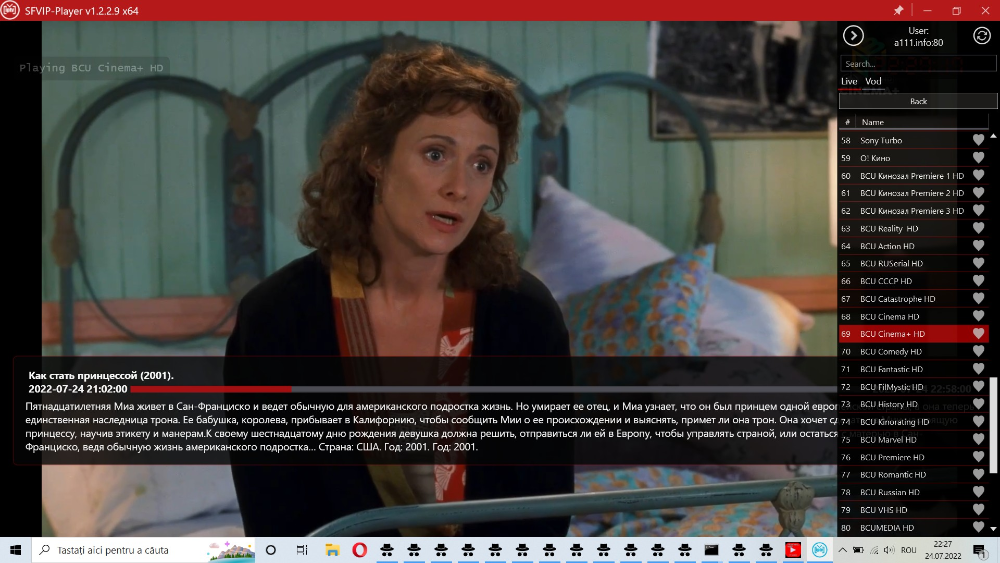Click the taskbar search box

pos(143,550)
